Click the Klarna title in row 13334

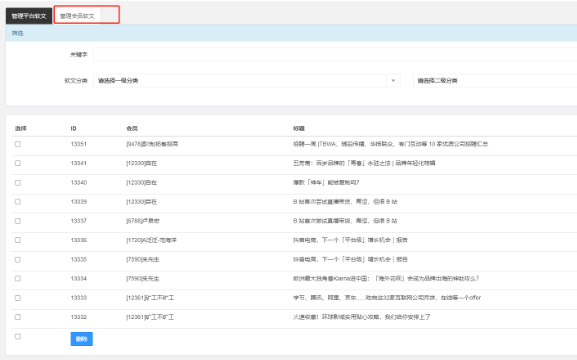(x=386, y=279)
